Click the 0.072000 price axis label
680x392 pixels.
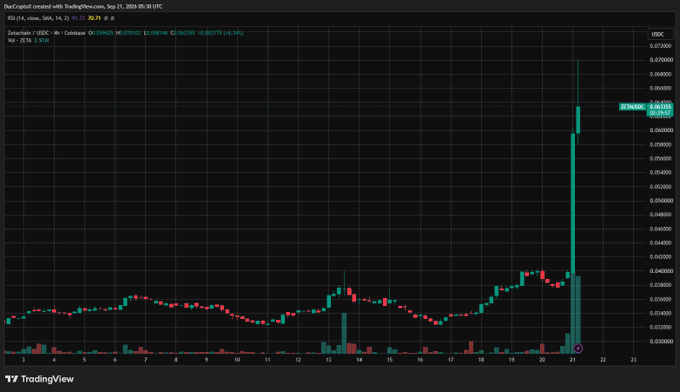point(660,46)
